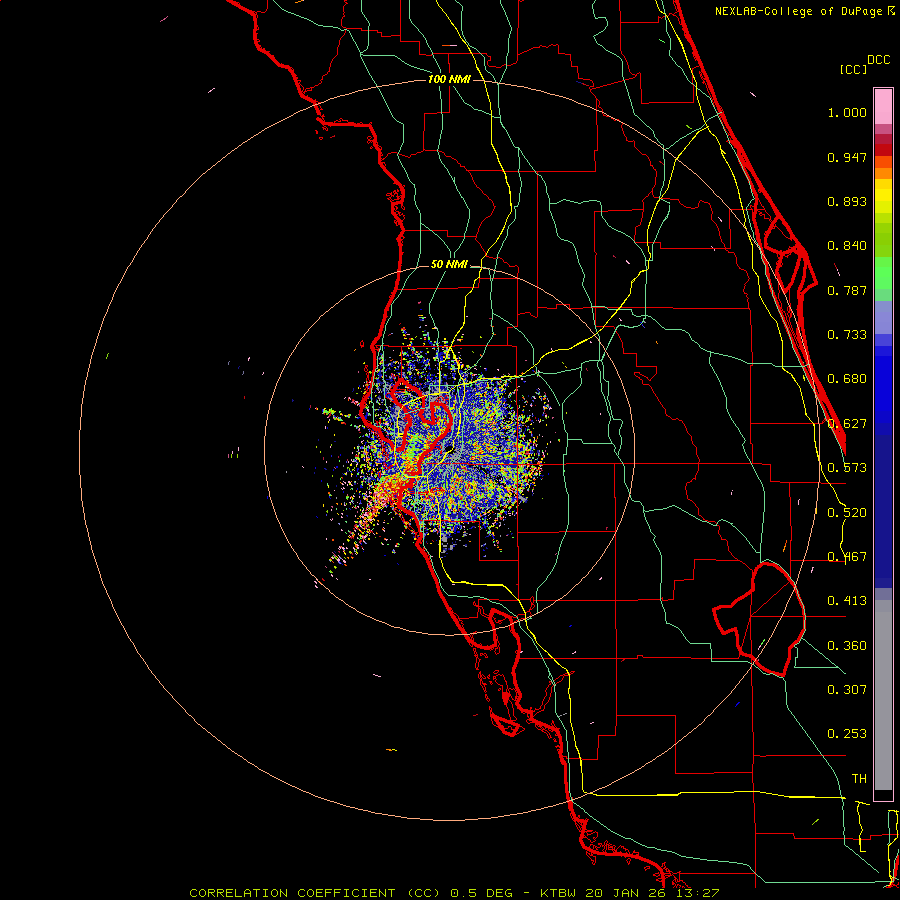Click the 0.520 scale value
Image resolution: width=900 pixels, height=900 pixels.
(x=847, y=513)
